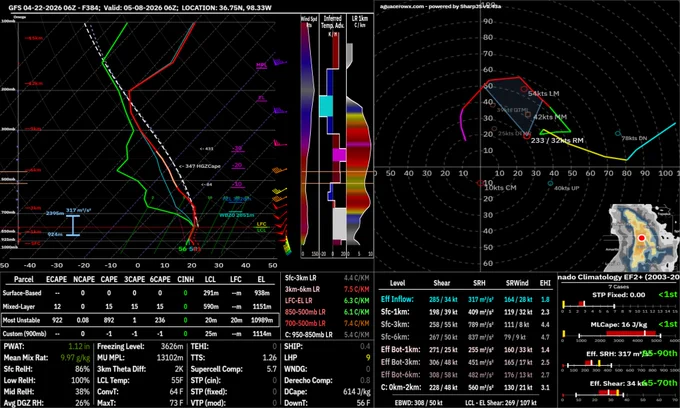Click the MaxT label
Viewport: 680px width, 408px height.
[106, 403]
